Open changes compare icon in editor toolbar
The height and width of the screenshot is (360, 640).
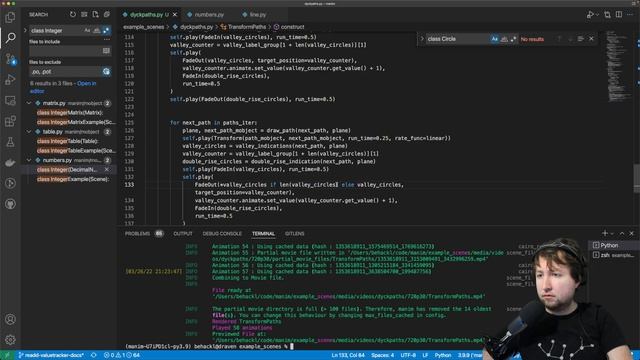[x=607, y=15]
